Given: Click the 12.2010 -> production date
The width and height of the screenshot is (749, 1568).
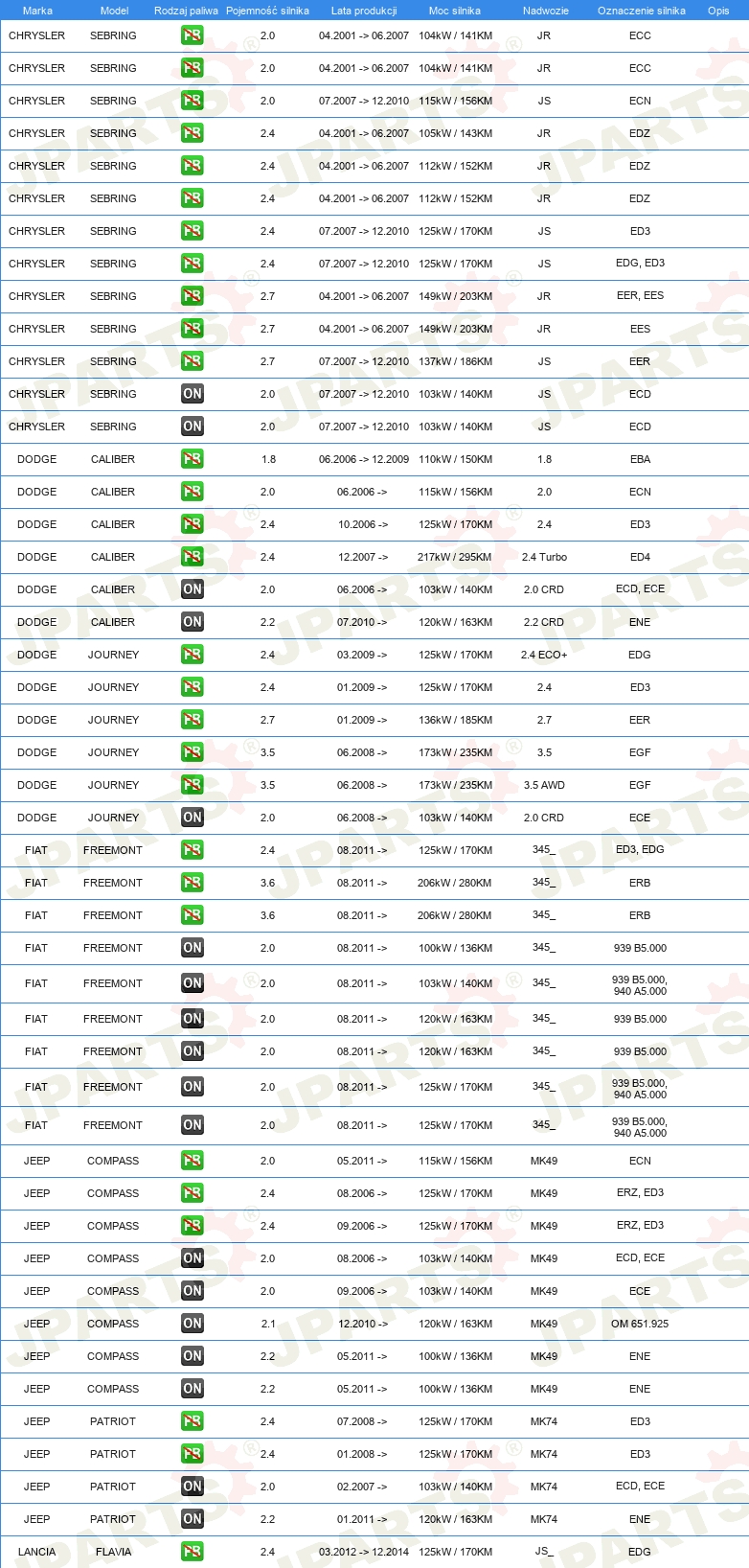Looking at the screenshot, I should point(362,1324).
